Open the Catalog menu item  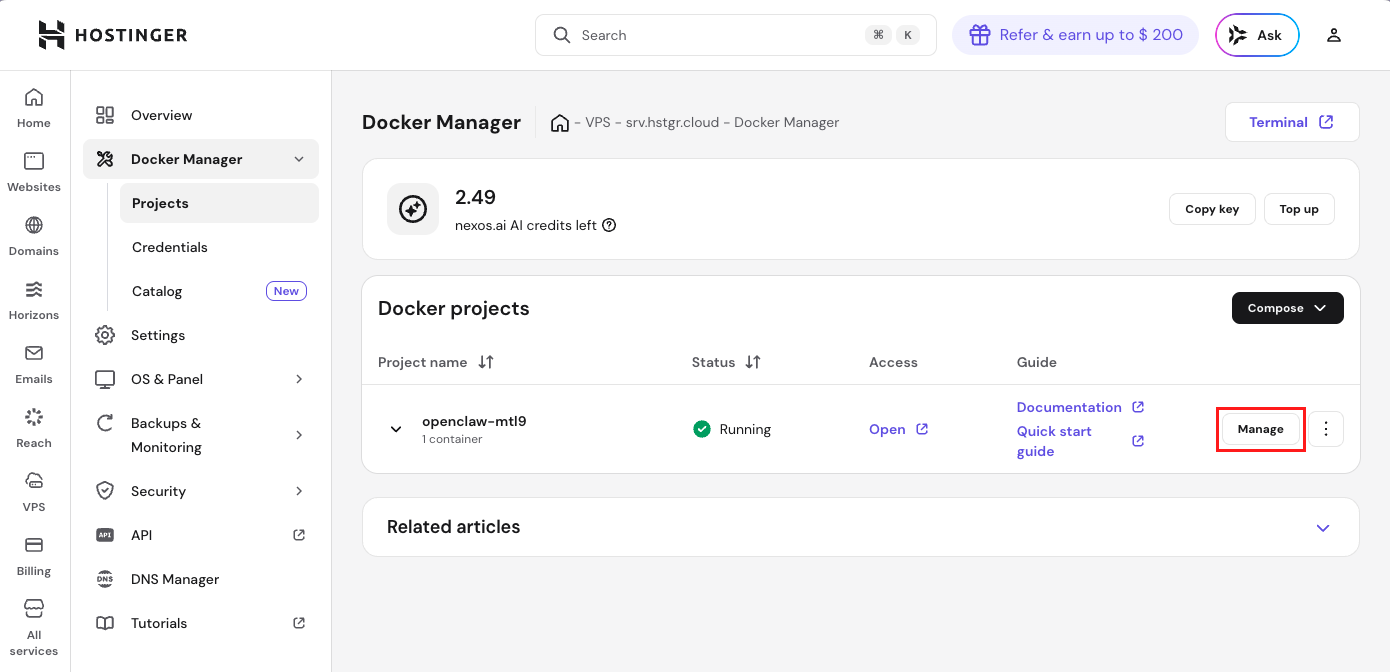click(156, 291)
